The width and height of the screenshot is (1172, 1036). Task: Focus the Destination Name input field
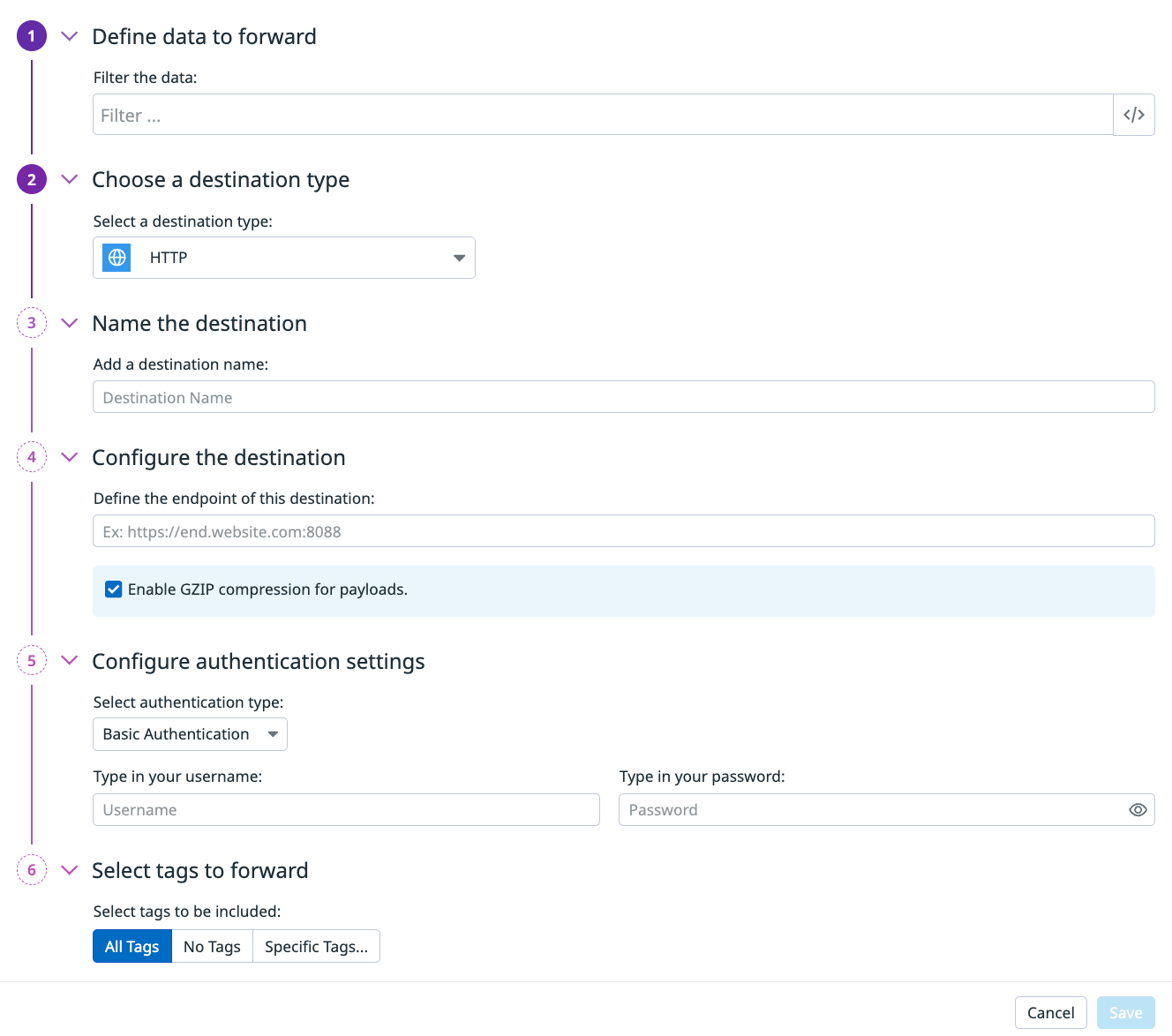pyautogui.click(x=623, y=397)
